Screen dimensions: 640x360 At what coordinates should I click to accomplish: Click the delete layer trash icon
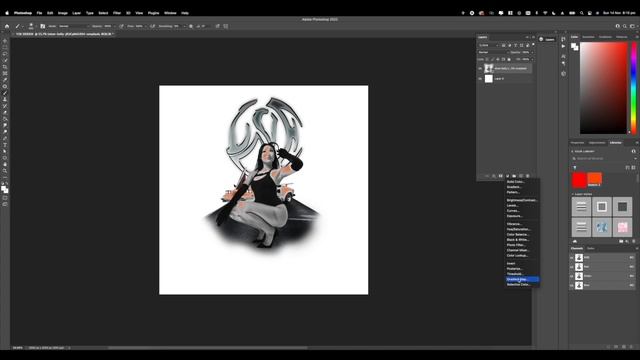(527, 176)
